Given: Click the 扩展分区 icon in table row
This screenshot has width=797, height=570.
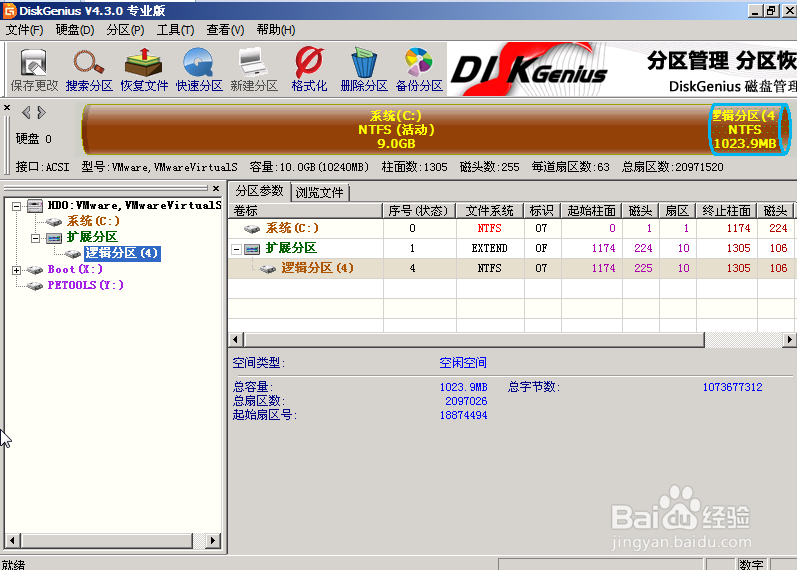Looking at the screenshot, I should [252, 249].
